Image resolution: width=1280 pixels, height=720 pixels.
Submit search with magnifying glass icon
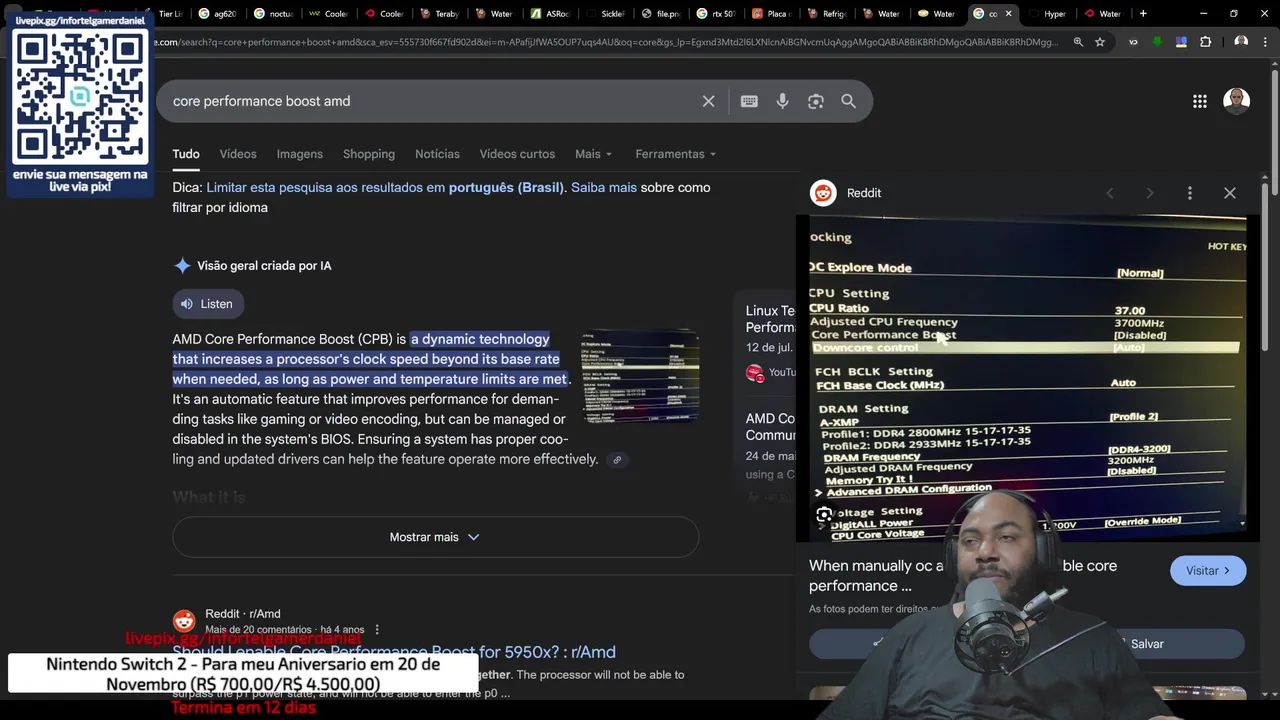coord(848,101)
